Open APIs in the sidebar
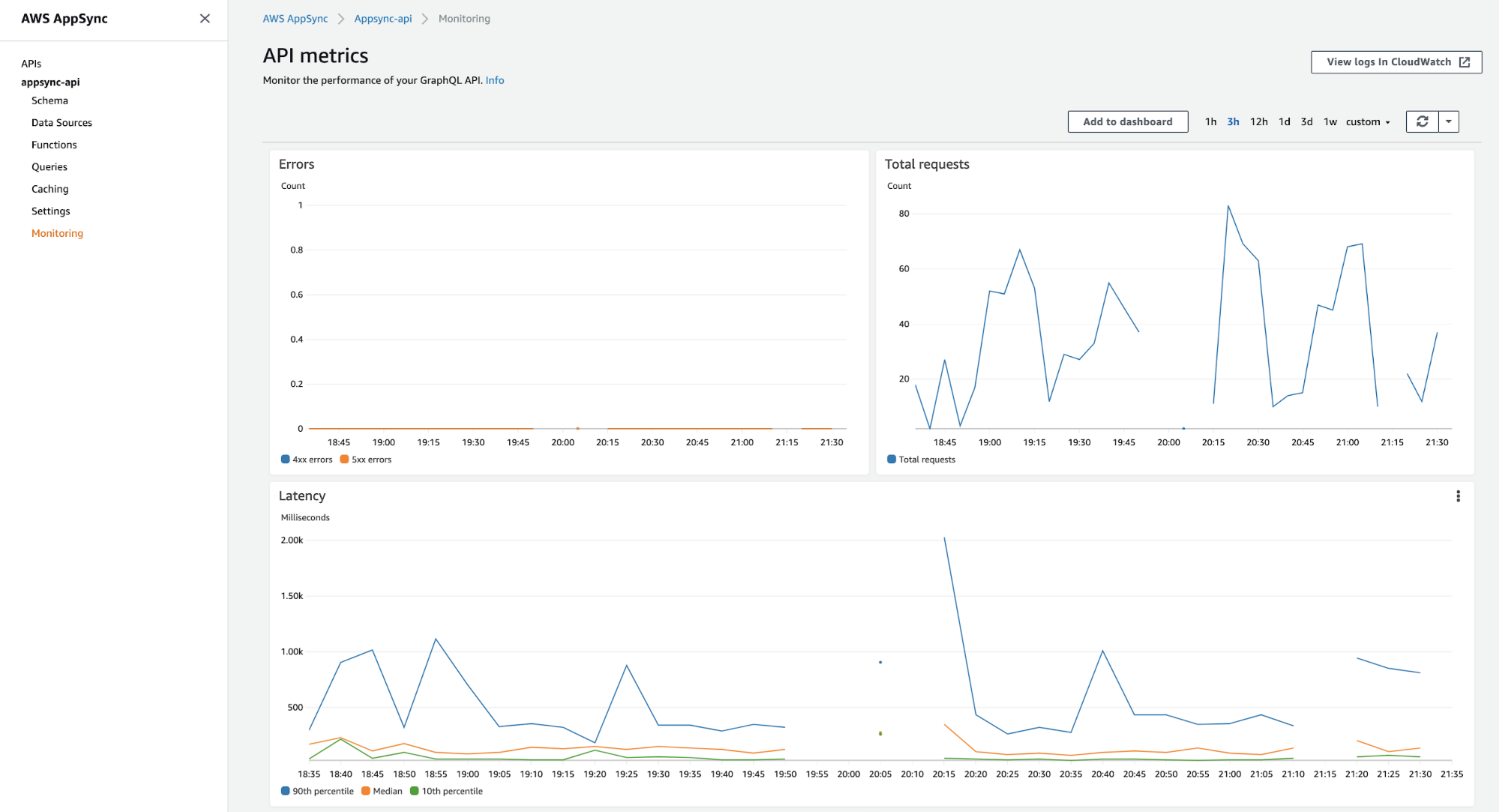1499x812 pixels. coord(31,64)
